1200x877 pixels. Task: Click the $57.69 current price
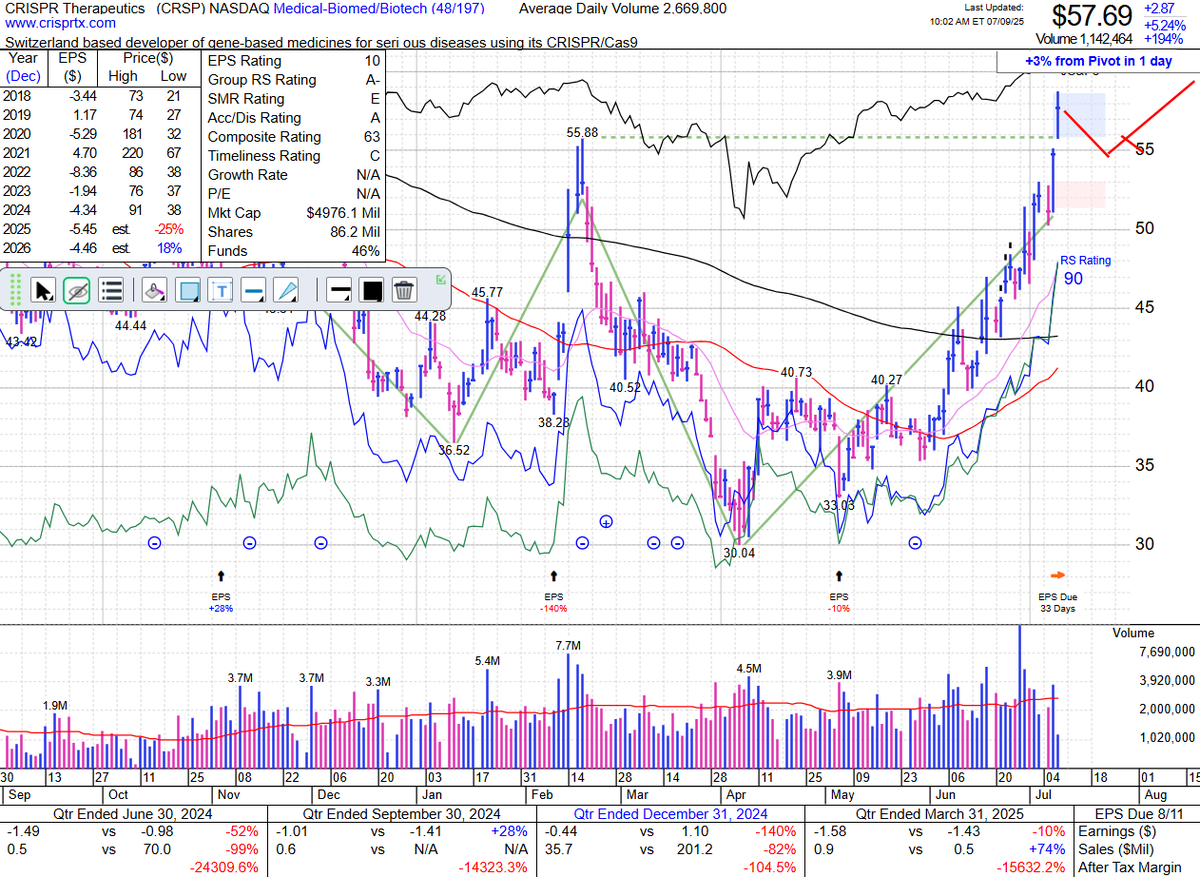[x=1092, y=17]
